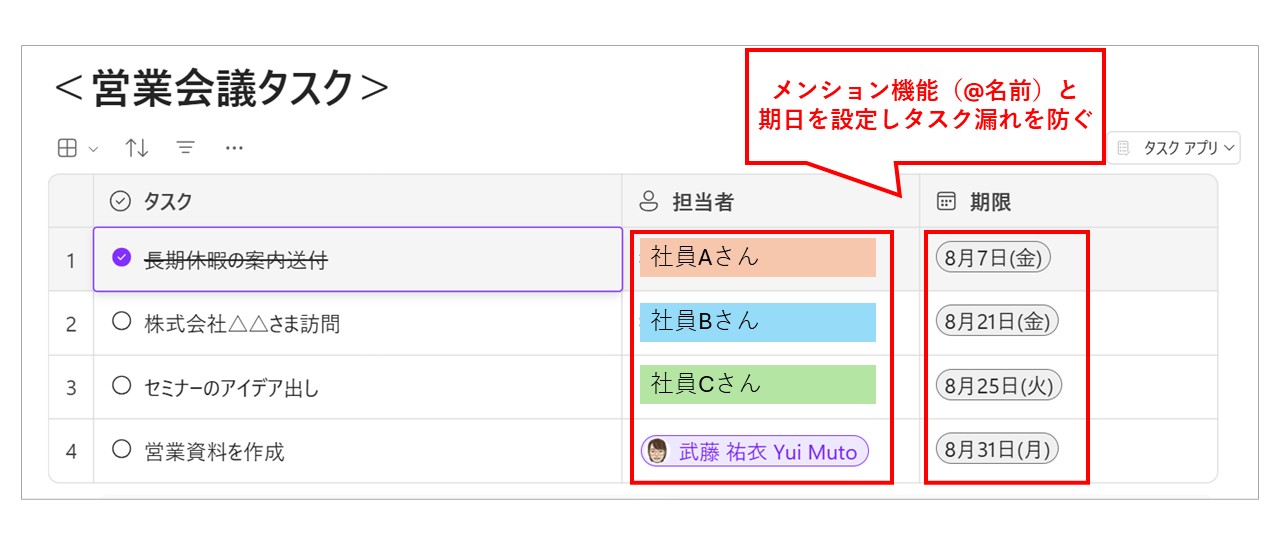
Task: Click the 武藤 祐衣 Yui Muto mention
Action: click(755, 452)
